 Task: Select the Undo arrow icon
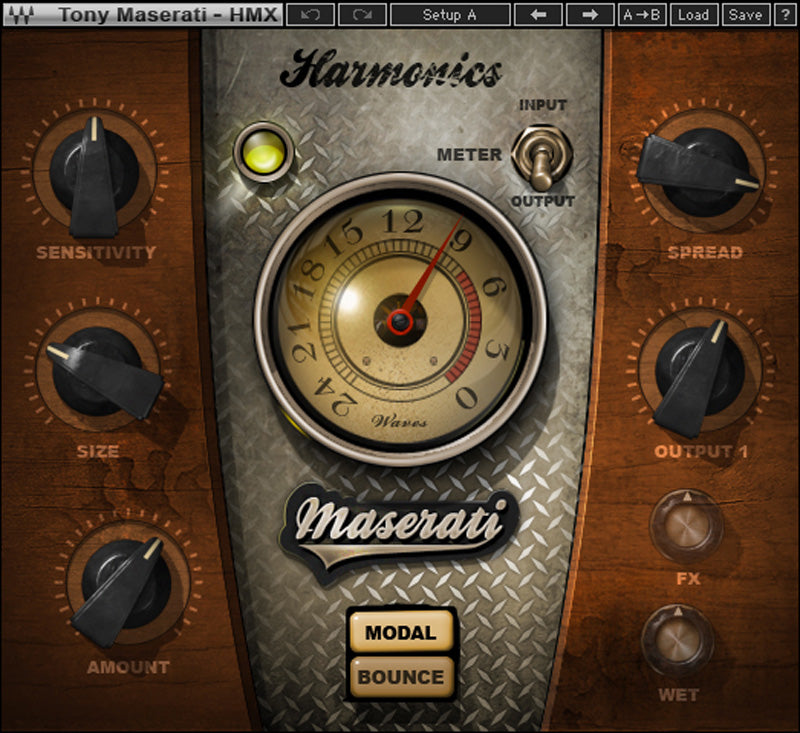[x=313, y=15]
